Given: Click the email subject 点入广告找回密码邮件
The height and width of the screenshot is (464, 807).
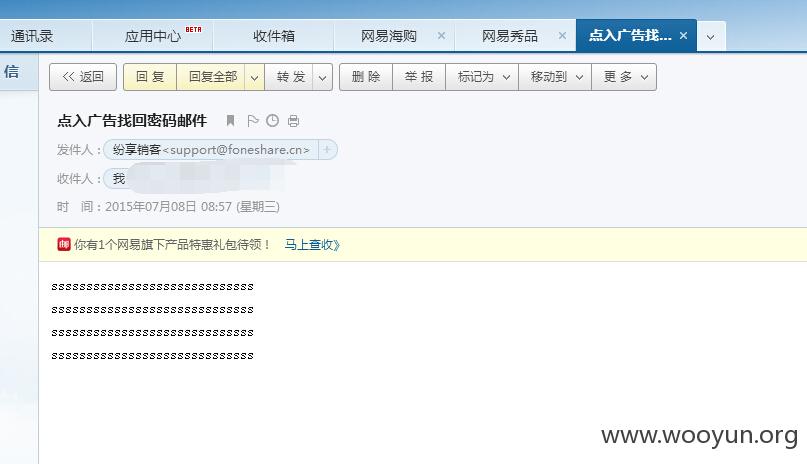Looking at the screenshot, I should click(132, 120).
